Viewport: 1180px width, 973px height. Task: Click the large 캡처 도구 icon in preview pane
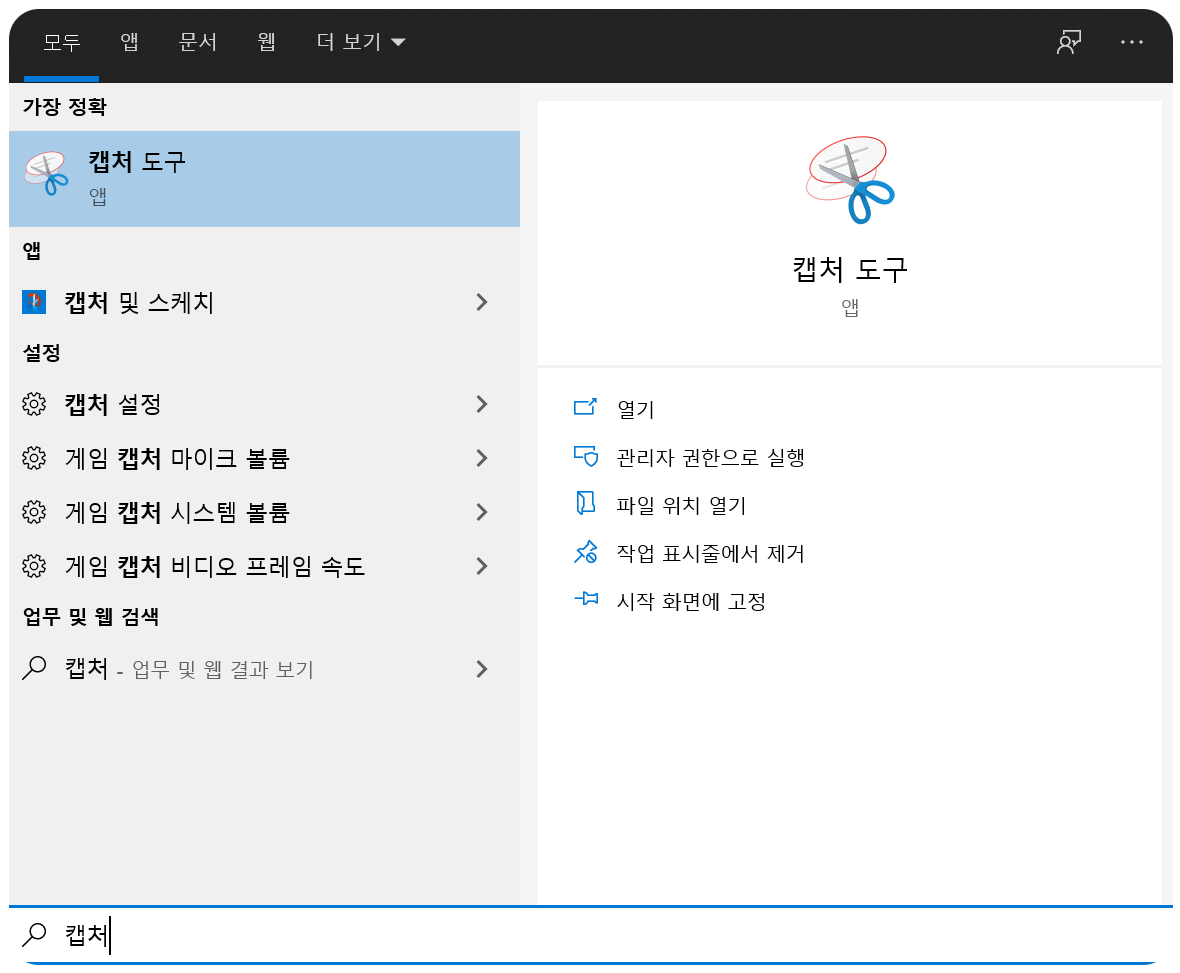[850, 180]
